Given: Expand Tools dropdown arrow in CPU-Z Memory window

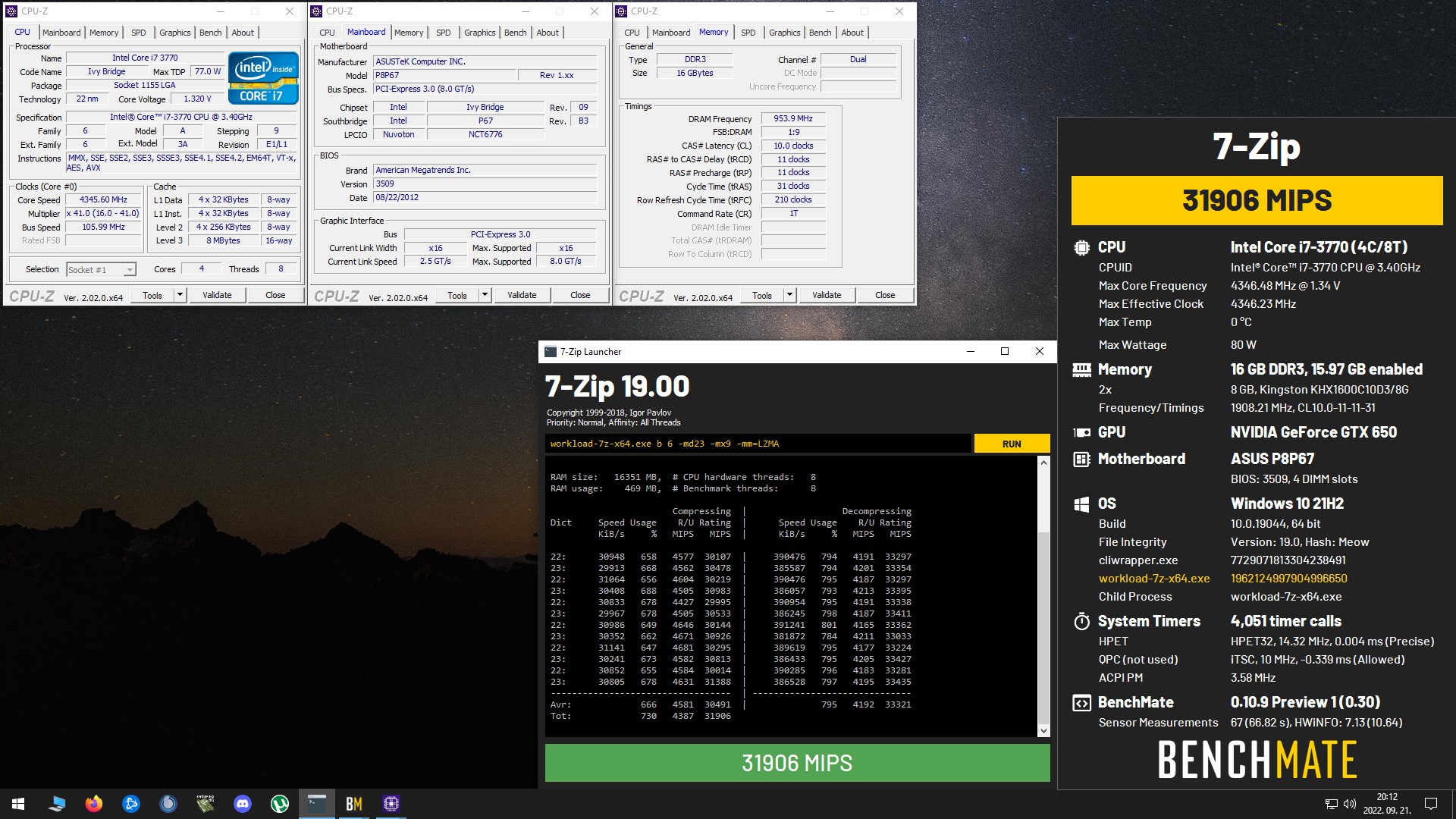Looking at the screenshot, I should (x=790, y=295).
